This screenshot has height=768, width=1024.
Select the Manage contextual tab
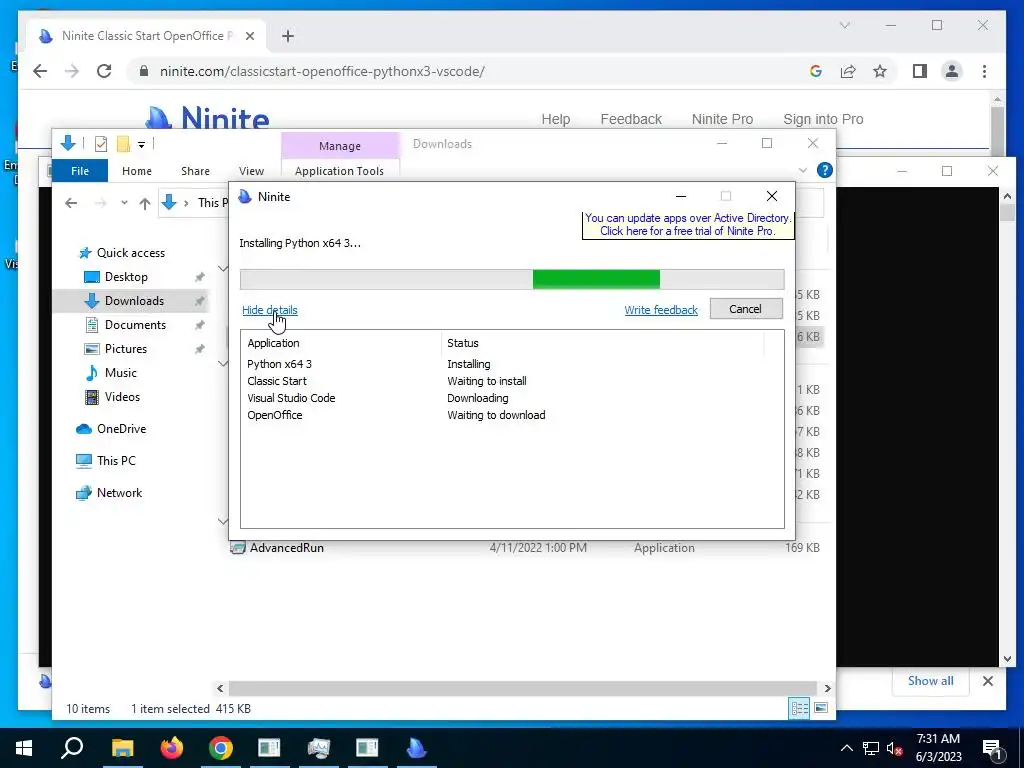340,146
